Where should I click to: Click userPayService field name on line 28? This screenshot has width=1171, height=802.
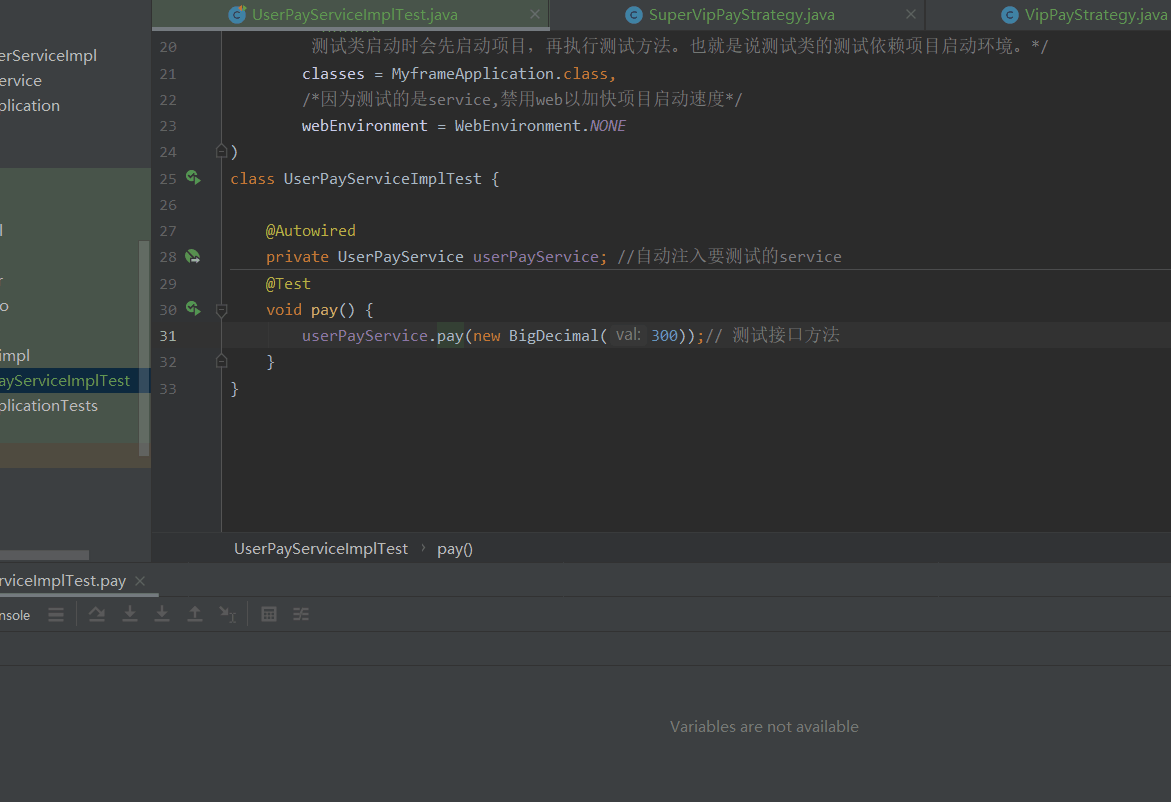click(535, 256)
